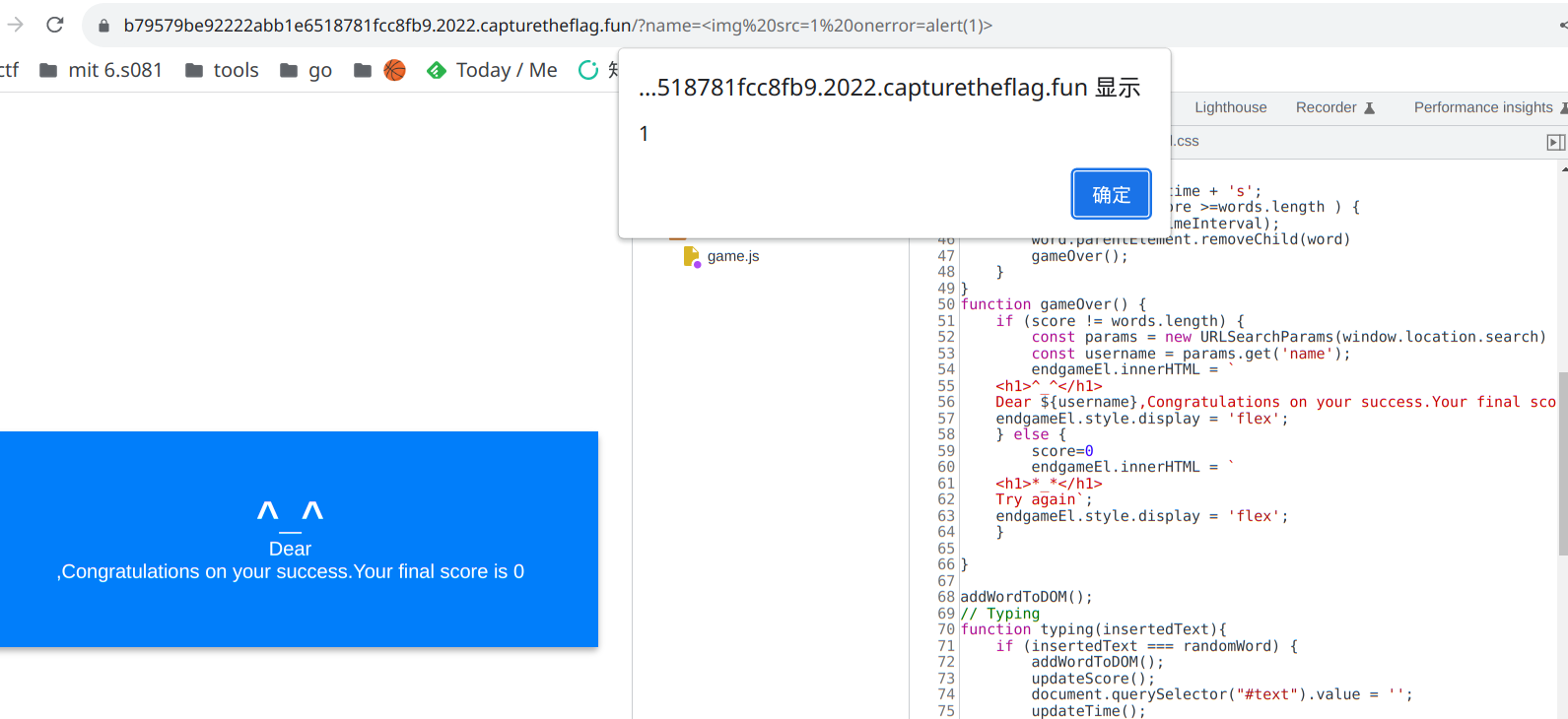The height and width of the screenshot is (719, 1568).
Task: Click the address bar URL
Action: pyautogui.click(x=558, y=26)
